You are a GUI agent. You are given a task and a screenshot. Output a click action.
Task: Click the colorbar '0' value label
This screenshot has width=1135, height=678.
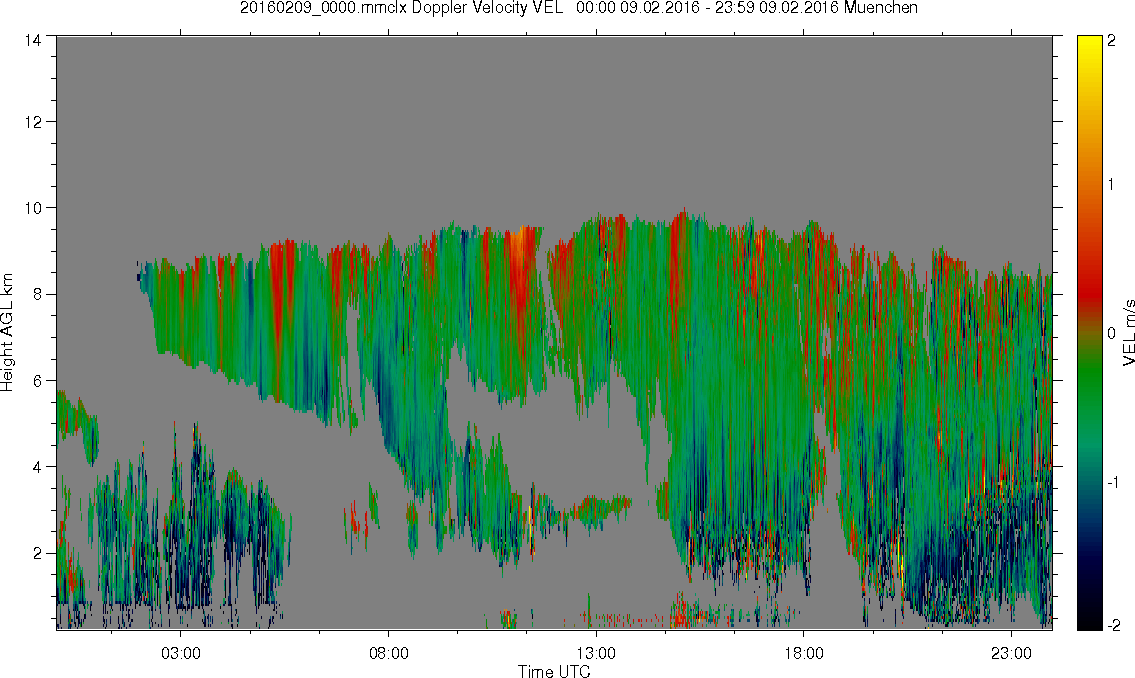1112,333
